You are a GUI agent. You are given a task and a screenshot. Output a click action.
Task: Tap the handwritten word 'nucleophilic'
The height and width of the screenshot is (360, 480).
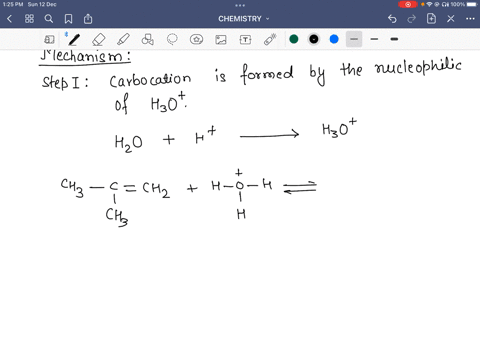tap(418, 68)
